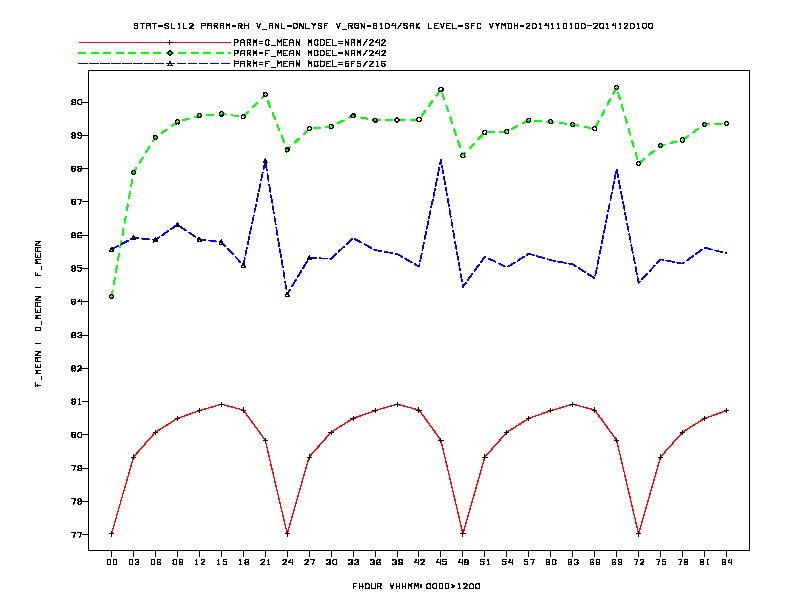
Task: Click blue line peak at hour 45
Action: point(441,160)
